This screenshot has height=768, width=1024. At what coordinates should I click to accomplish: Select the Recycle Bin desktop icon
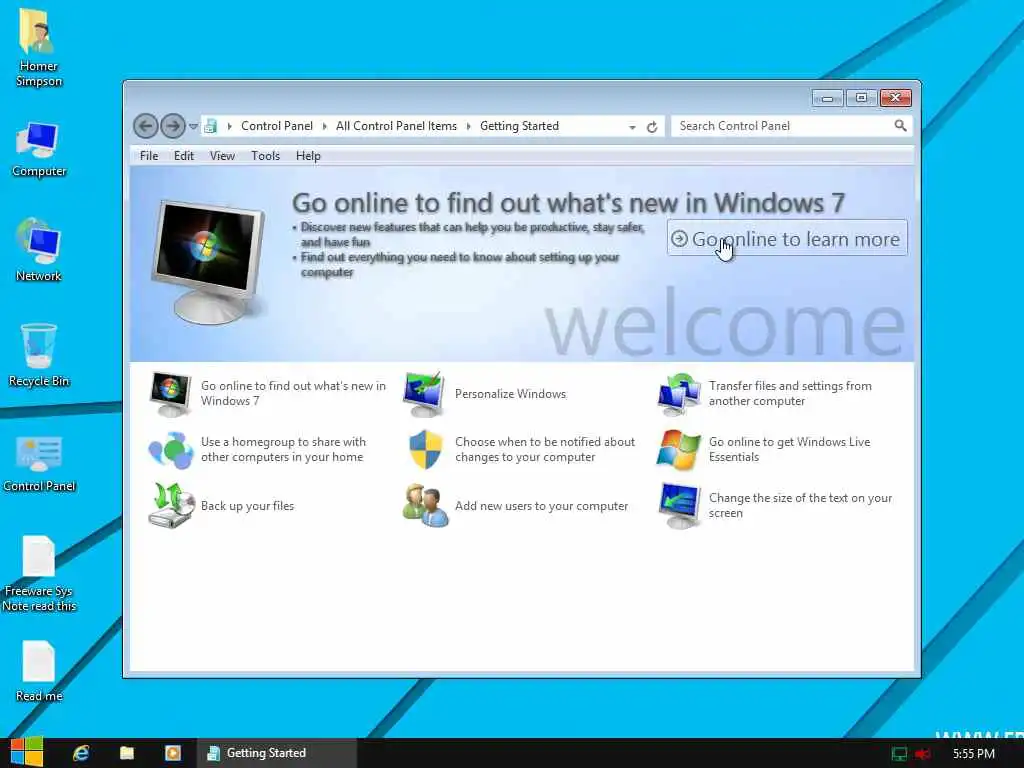click(x=38, y=345)
